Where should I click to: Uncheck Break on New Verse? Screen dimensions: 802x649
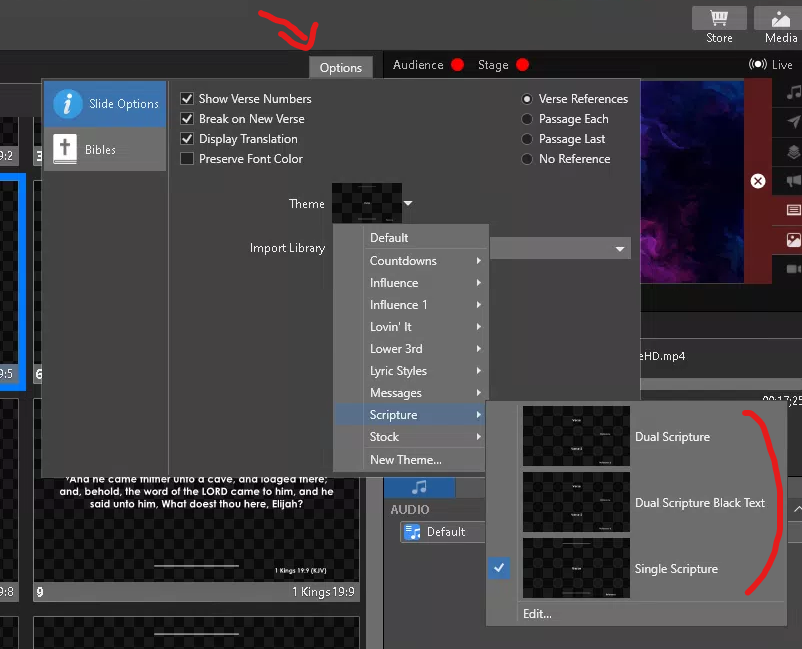(187, 119)
